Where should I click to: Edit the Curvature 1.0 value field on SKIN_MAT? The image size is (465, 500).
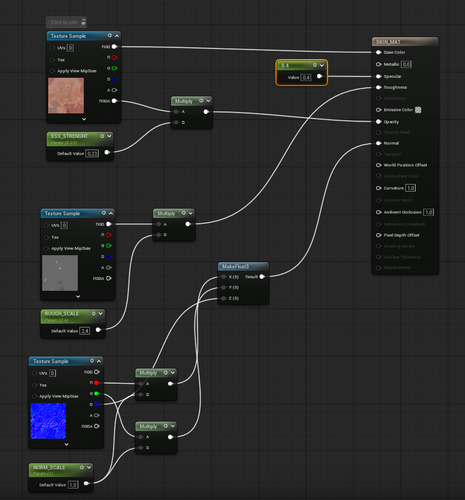click(411, 188)
